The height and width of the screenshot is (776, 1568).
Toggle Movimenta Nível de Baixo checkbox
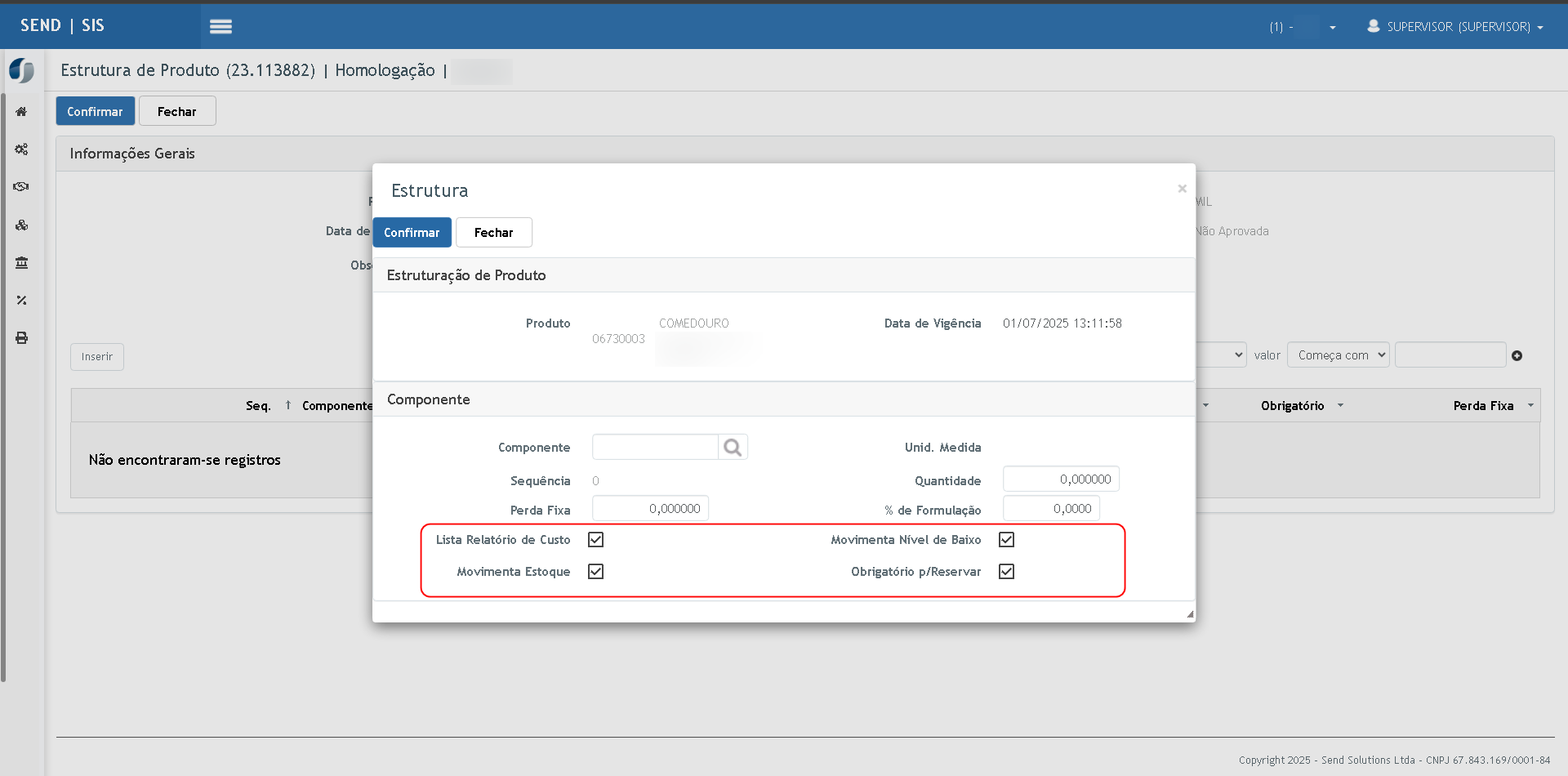(x=1007, y=540)
